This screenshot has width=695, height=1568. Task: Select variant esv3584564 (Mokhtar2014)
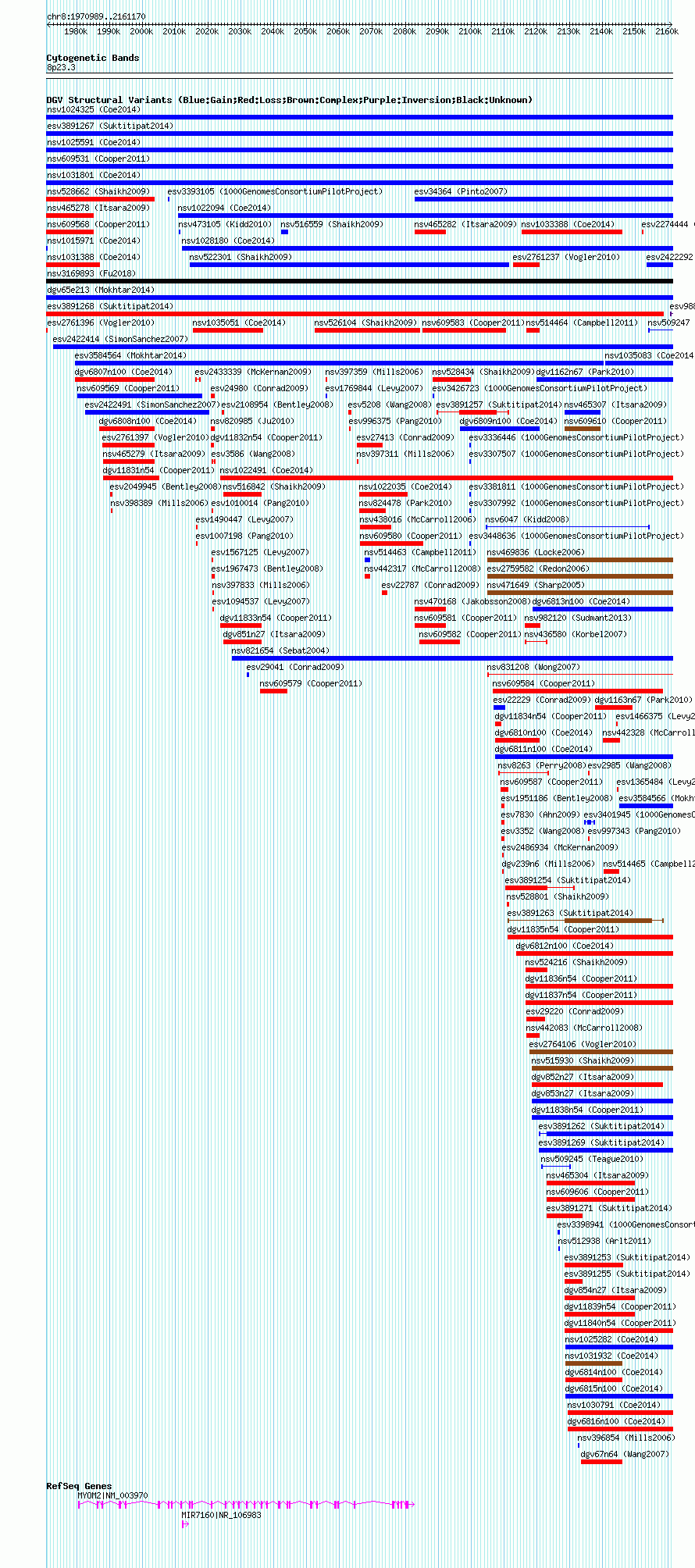pyautogui.click(x=130, y=355)
